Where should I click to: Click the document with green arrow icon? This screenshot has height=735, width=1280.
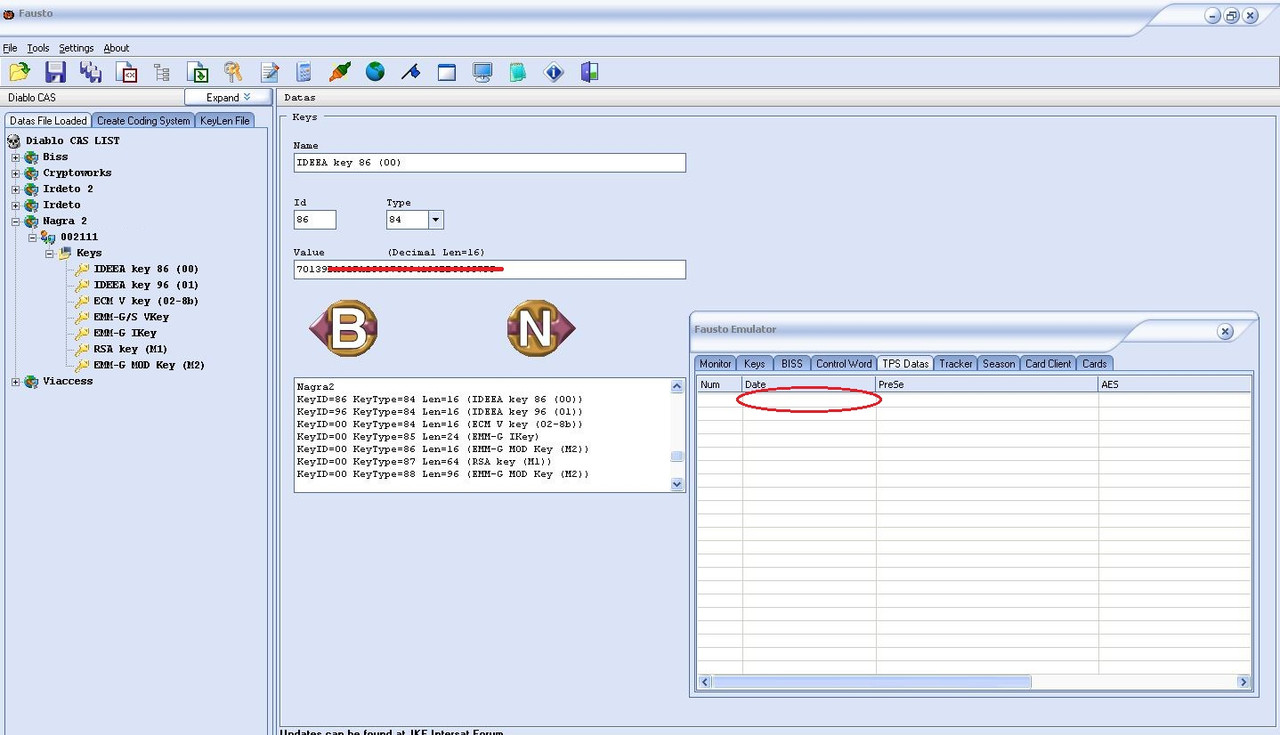point(198,72)
